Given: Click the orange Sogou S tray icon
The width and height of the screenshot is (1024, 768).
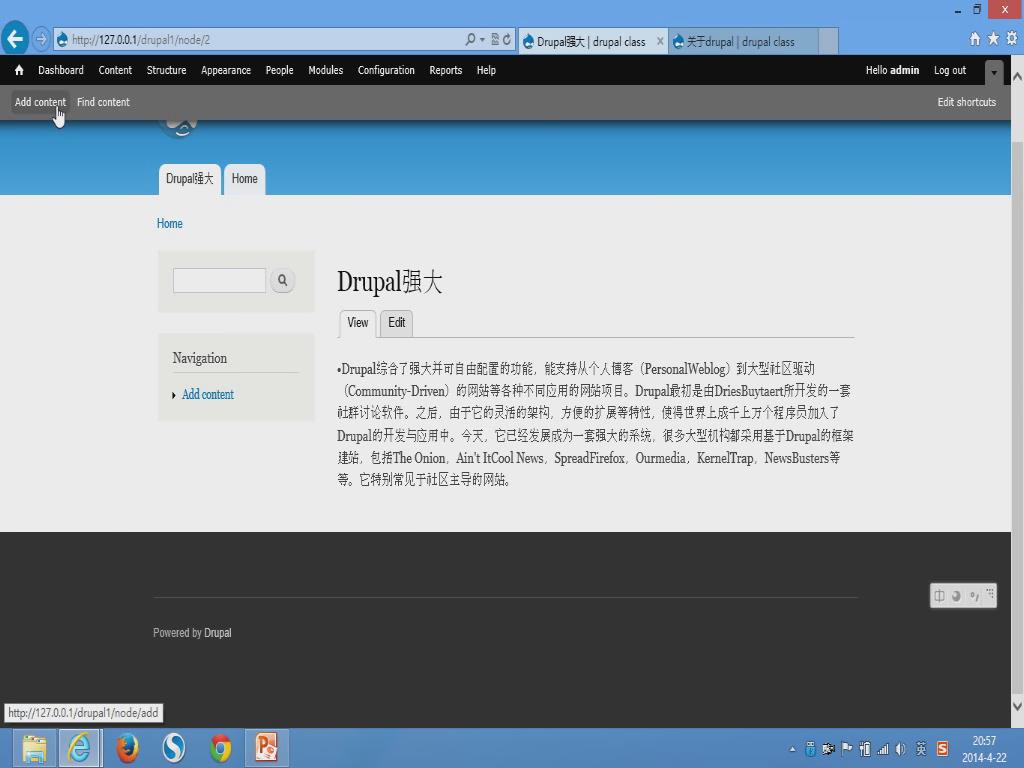Looking at the screenshot, I should (x=942, y=749).
